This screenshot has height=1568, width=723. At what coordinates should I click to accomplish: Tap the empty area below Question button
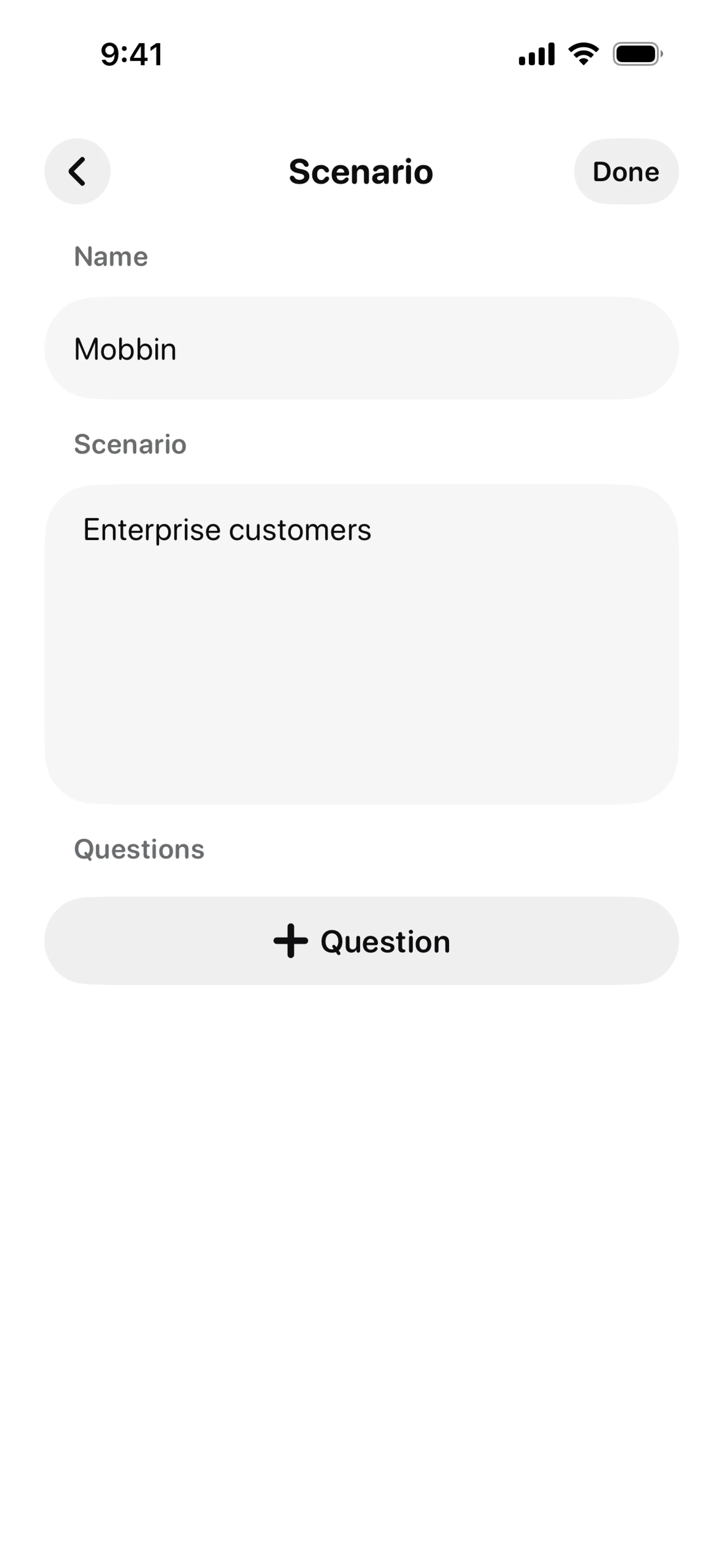click(x=361, y=1217)
